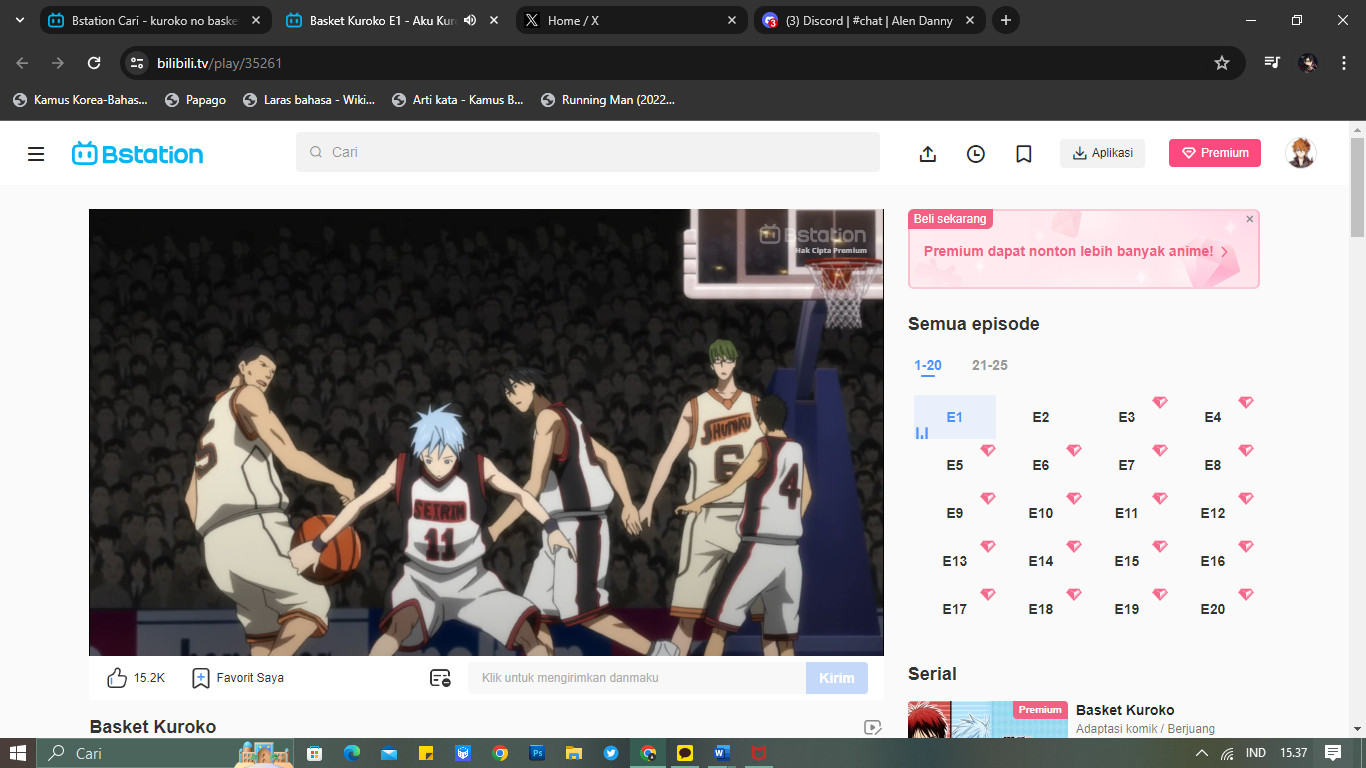The image size is (1366, 768).
Task: Open watch history clock icon
Action: [x=976, y=154]
